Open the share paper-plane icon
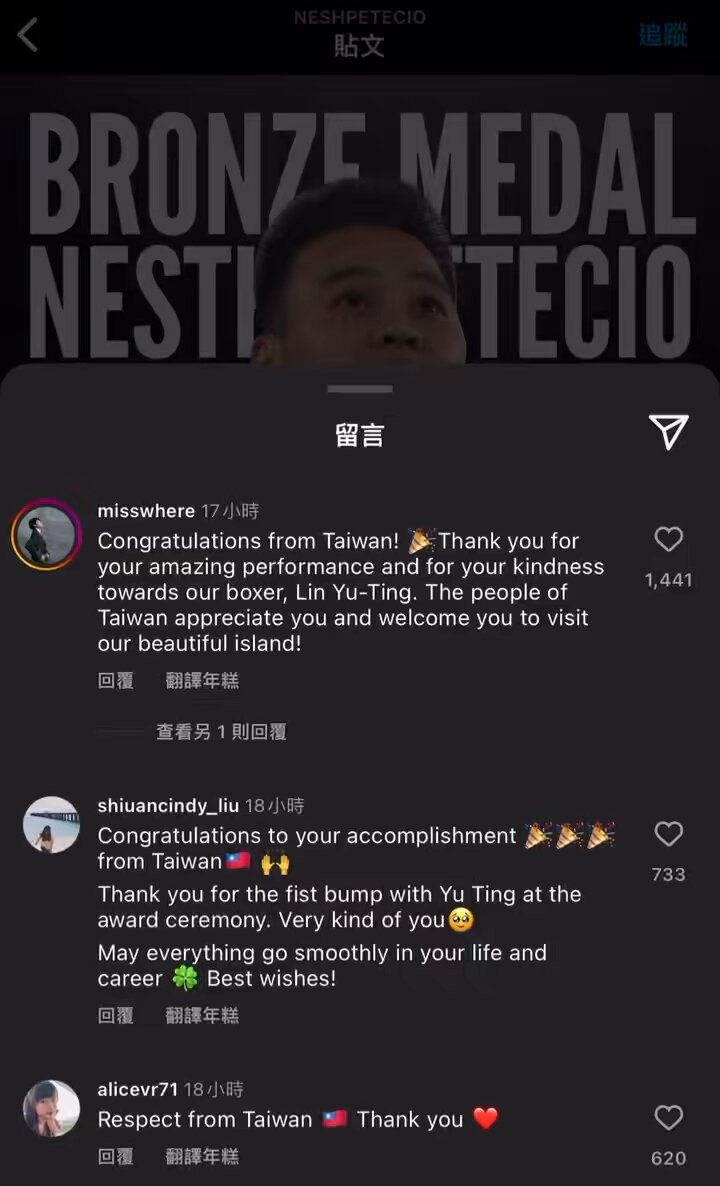The width and height of the screenshot is (720, 1186). click(669, 432)
